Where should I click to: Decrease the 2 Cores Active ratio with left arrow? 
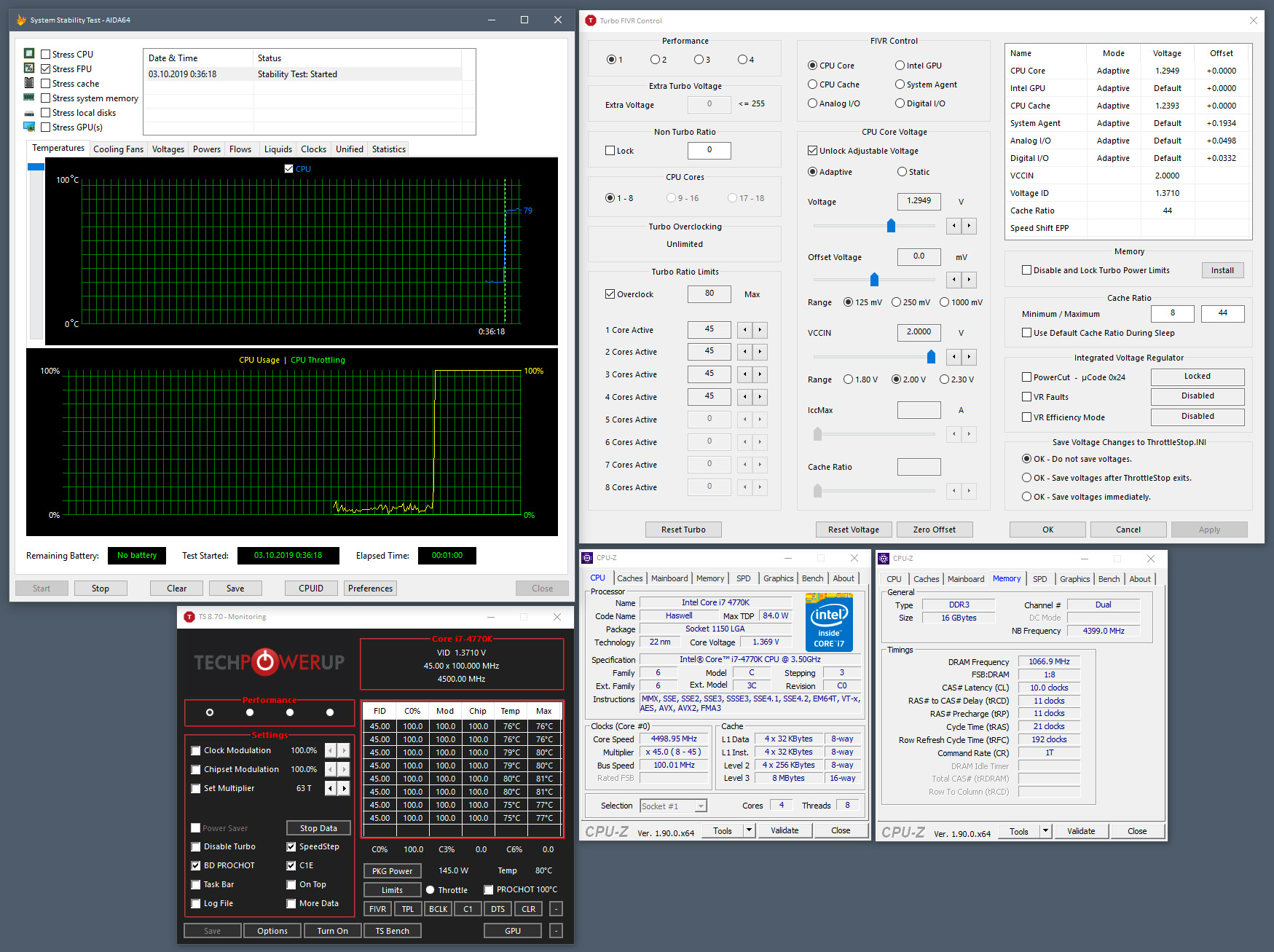tap(744, 352)
